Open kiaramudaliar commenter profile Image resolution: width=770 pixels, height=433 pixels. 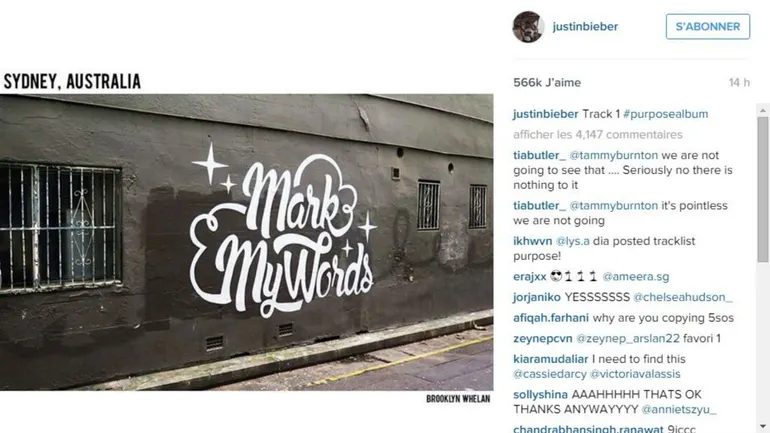(x=550, y=359)
